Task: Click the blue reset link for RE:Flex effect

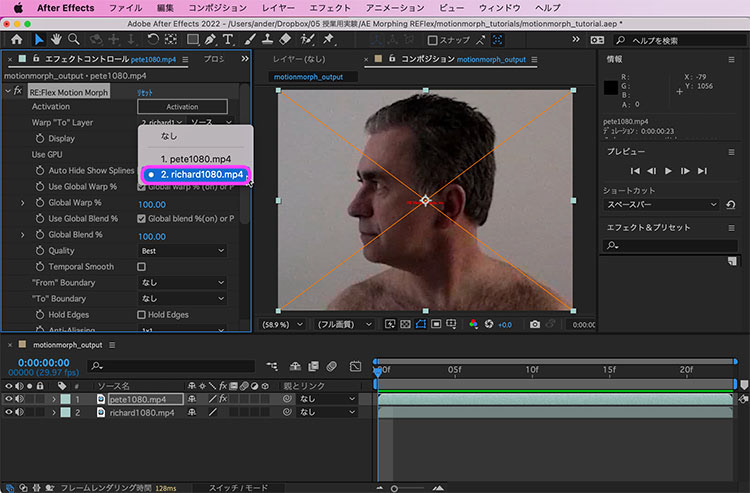Action: tap(144, 93)
